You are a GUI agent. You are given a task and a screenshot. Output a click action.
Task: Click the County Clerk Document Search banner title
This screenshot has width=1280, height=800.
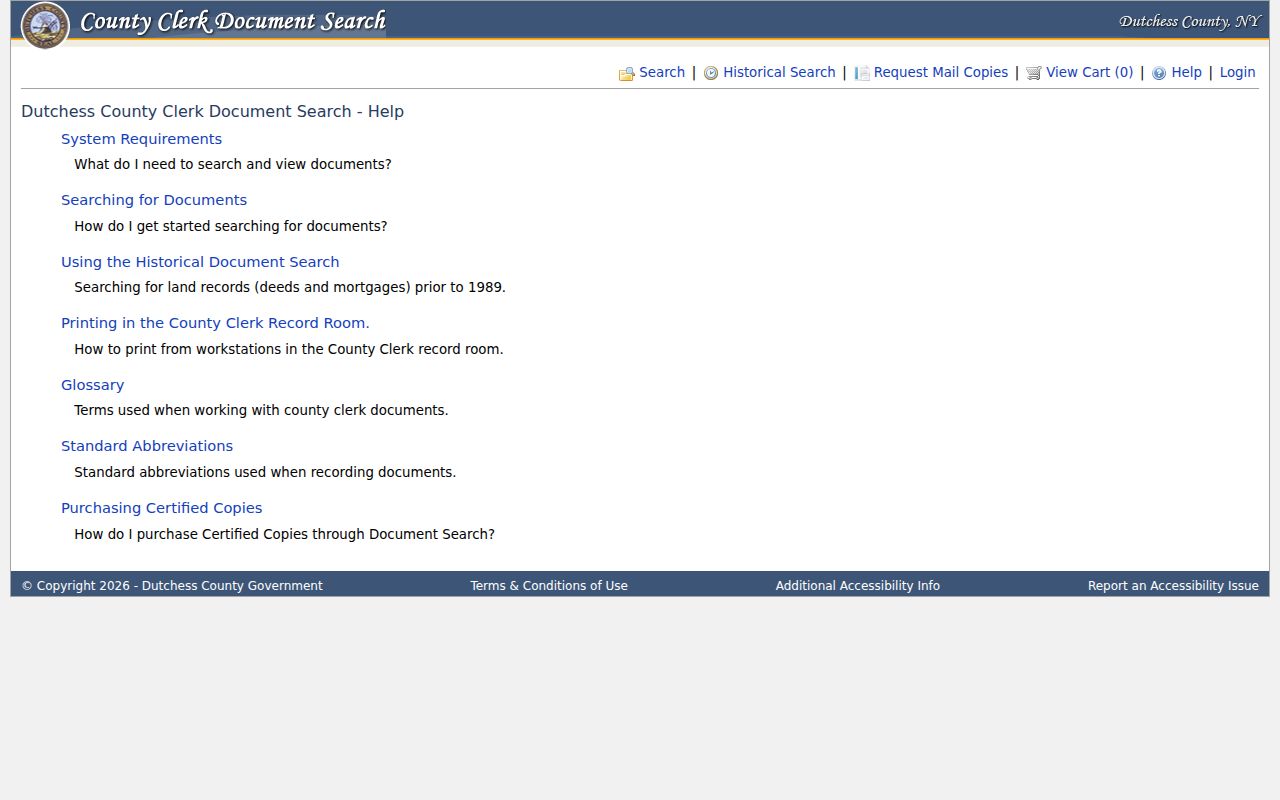coord(233,22)
